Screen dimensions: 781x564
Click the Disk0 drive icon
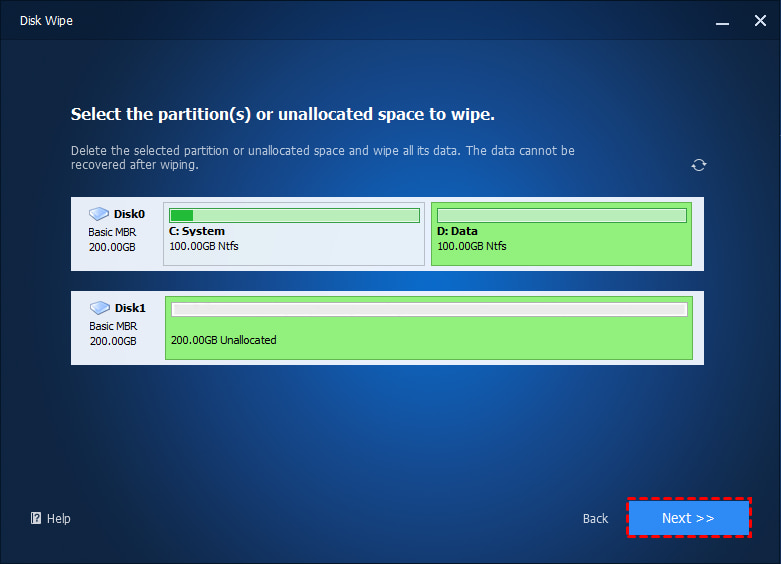coord(99,214)
